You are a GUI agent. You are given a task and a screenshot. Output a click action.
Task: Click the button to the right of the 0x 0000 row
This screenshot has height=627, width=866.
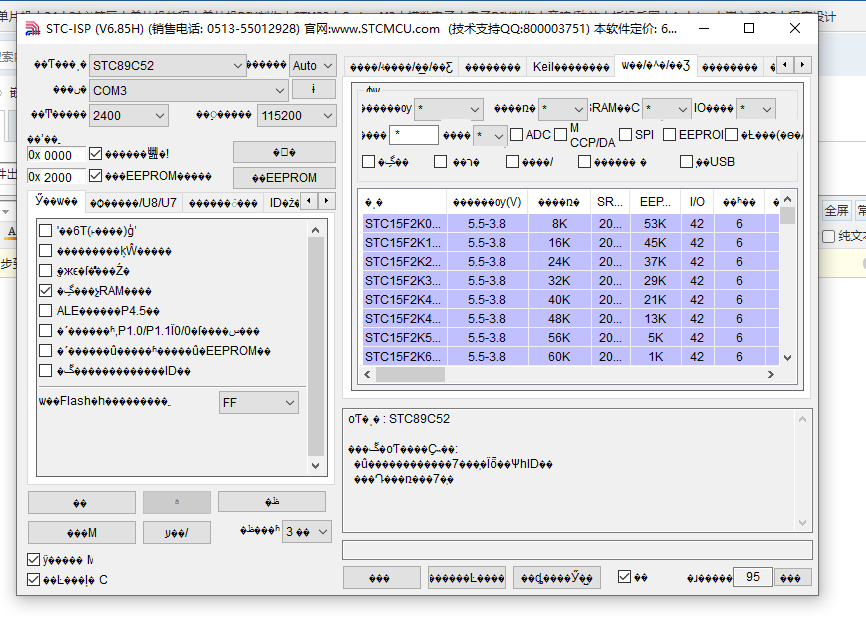coord(284,152)
